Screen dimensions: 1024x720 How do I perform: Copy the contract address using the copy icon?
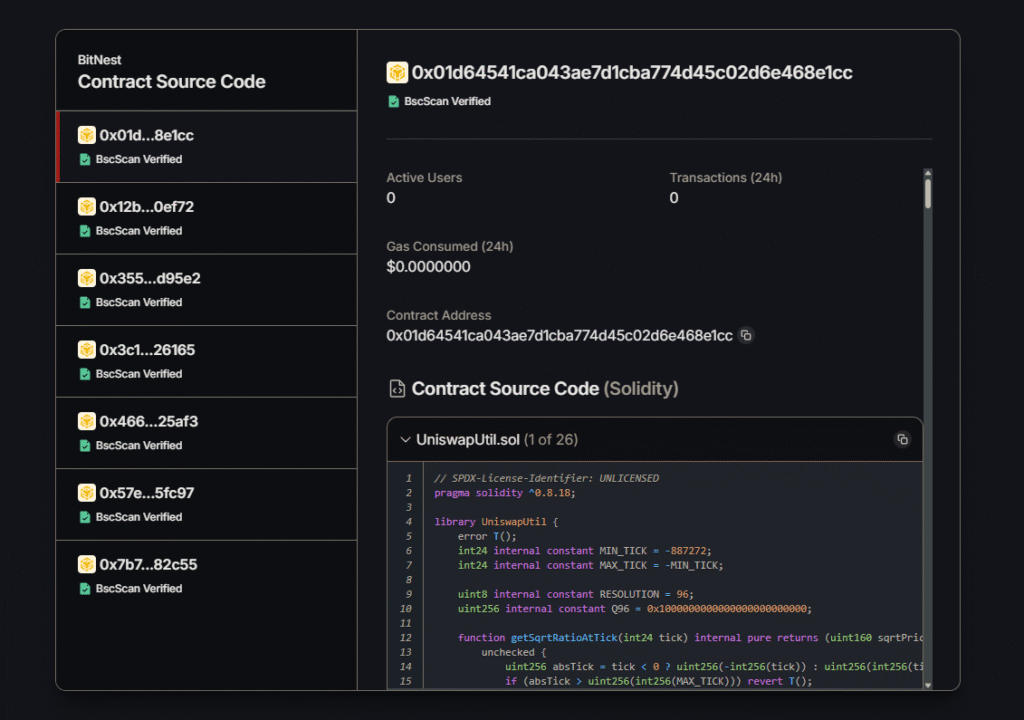[746, 335]
